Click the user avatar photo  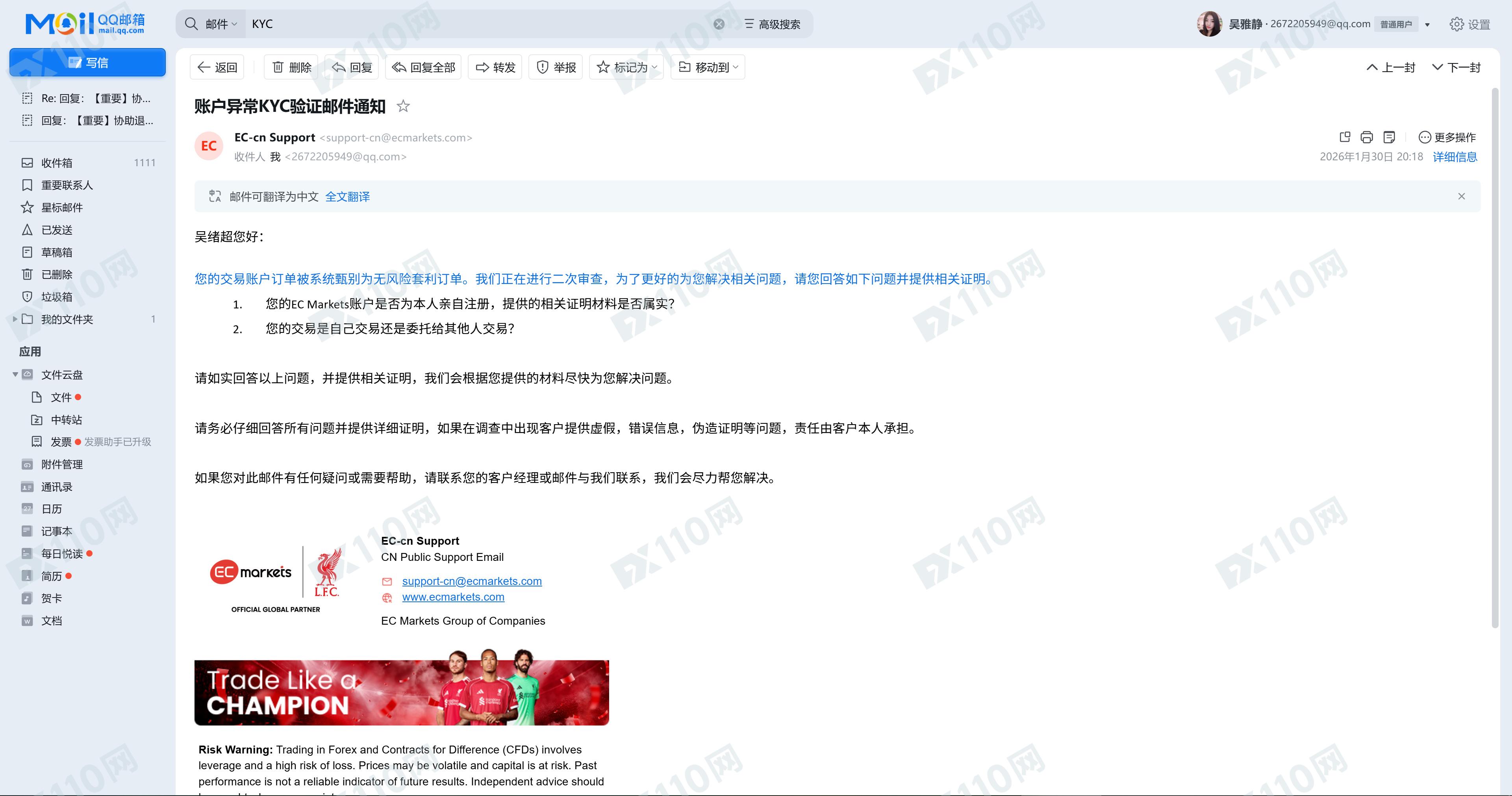1210,24
